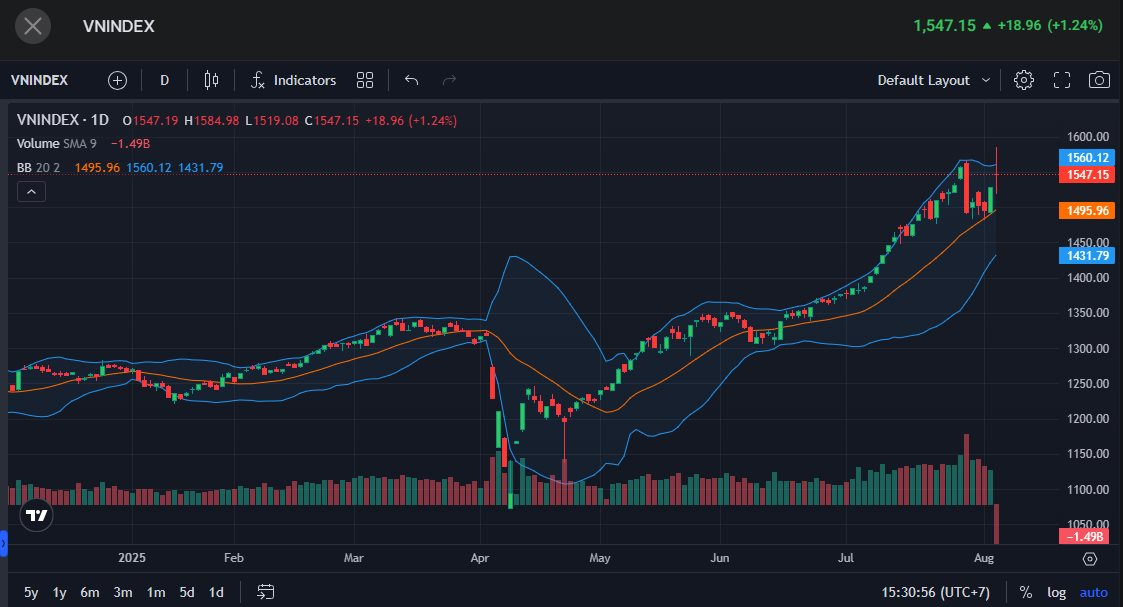Click the TradingView logo watermark
1123x607 pixels.
[36, 516]
